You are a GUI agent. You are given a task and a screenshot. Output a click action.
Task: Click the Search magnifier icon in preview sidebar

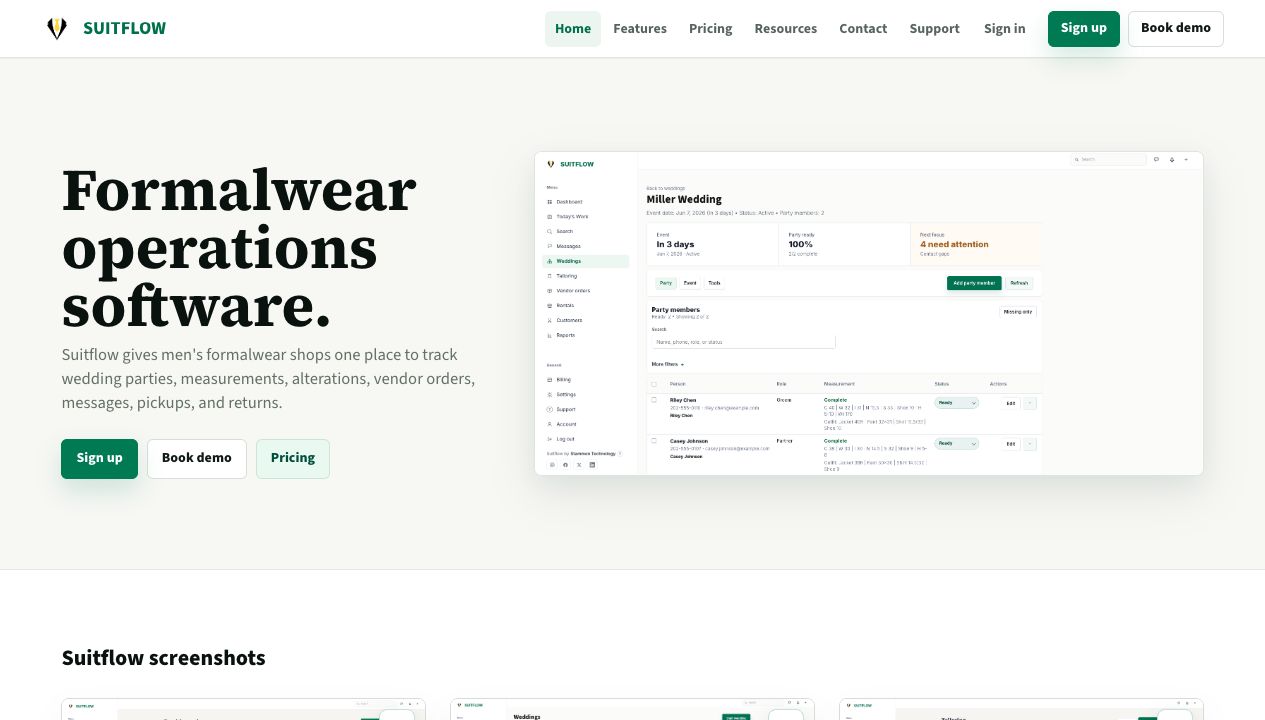549,231
